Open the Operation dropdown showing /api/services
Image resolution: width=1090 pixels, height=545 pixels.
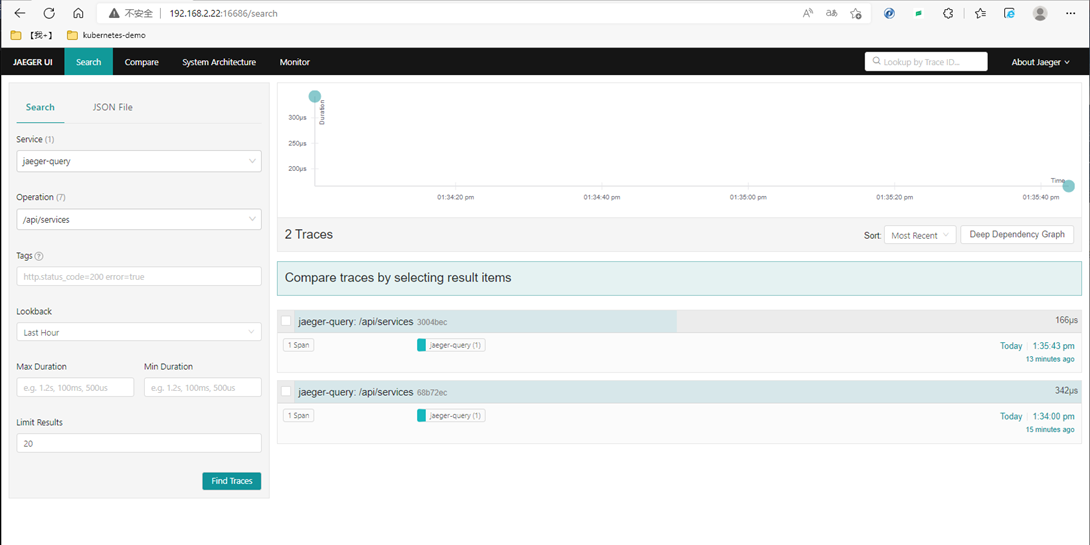(x=139, y=219)
